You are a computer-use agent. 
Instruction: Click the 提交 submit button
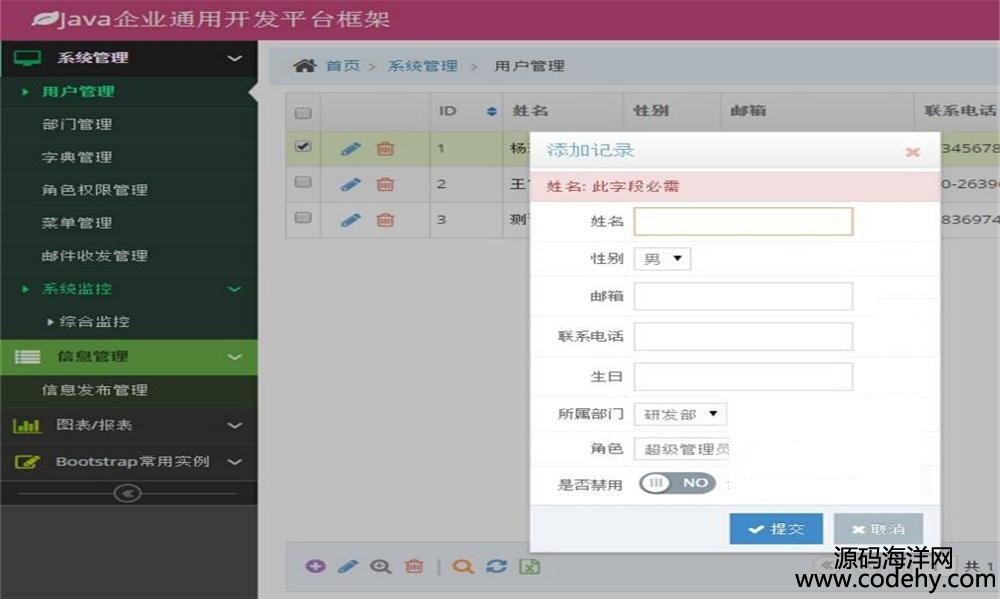[x=776, y=529]
